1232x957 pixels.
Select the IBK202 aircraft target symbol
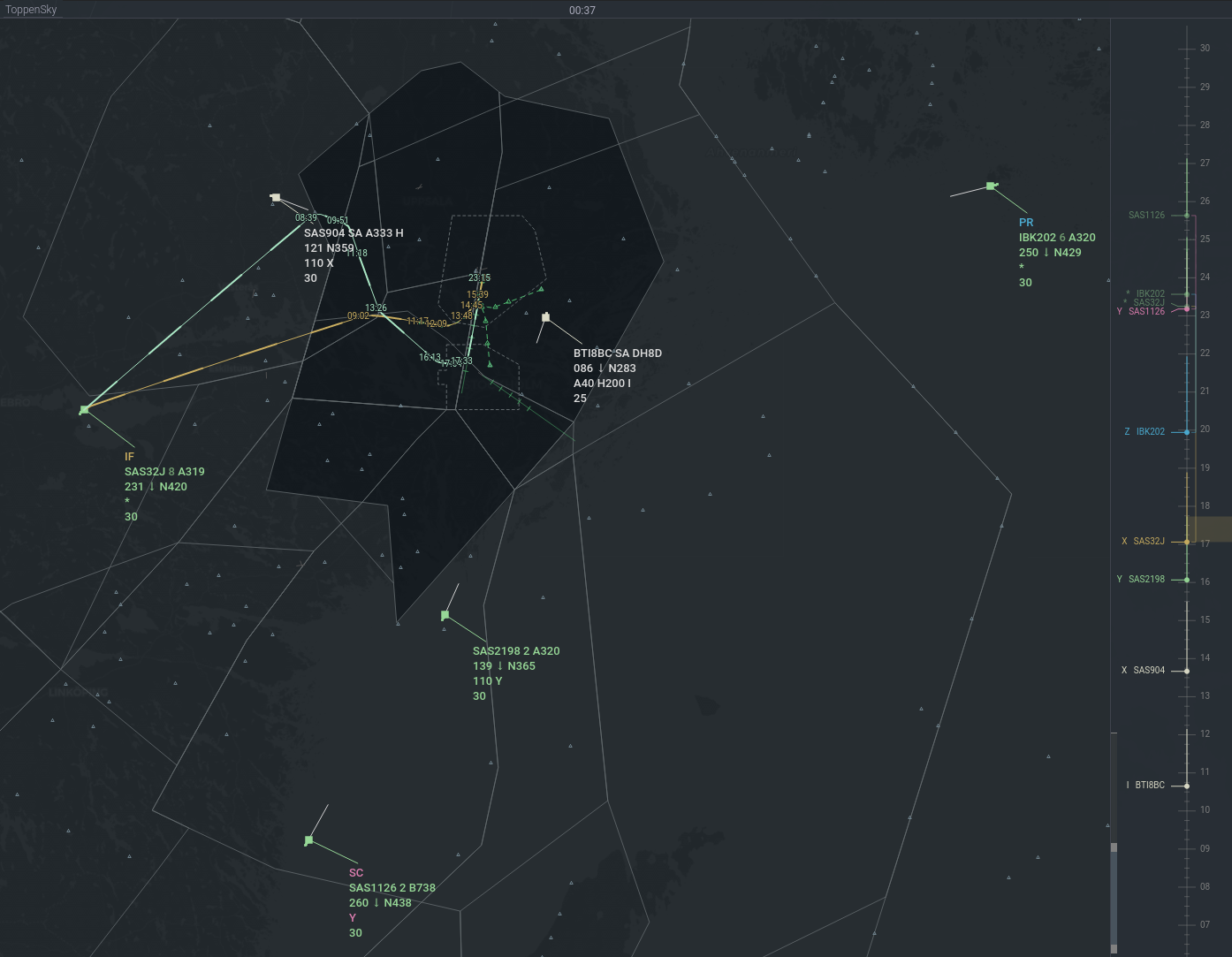(x=991, y=186)
